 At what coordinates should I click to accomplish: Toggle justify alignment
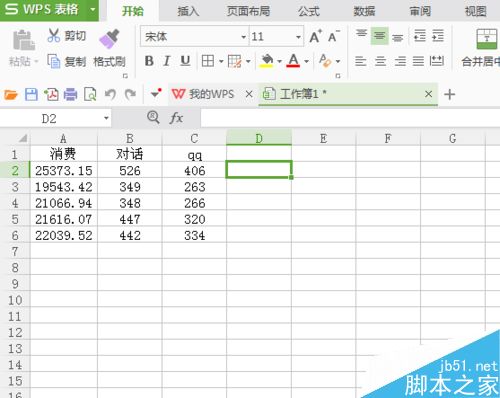pyautogui.click(x=418, y=61)
